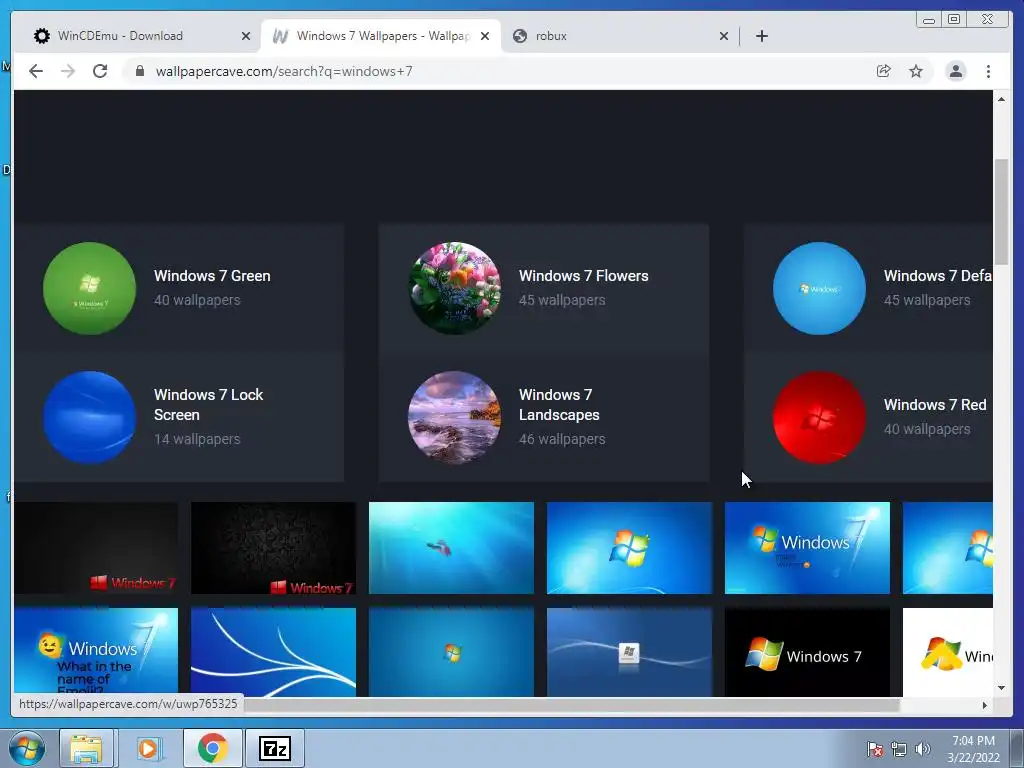This screenshot has width=1024, height=768.
Task: Open the blue wallpaper with small center Windows logo
Action: [x=451, y=652]
